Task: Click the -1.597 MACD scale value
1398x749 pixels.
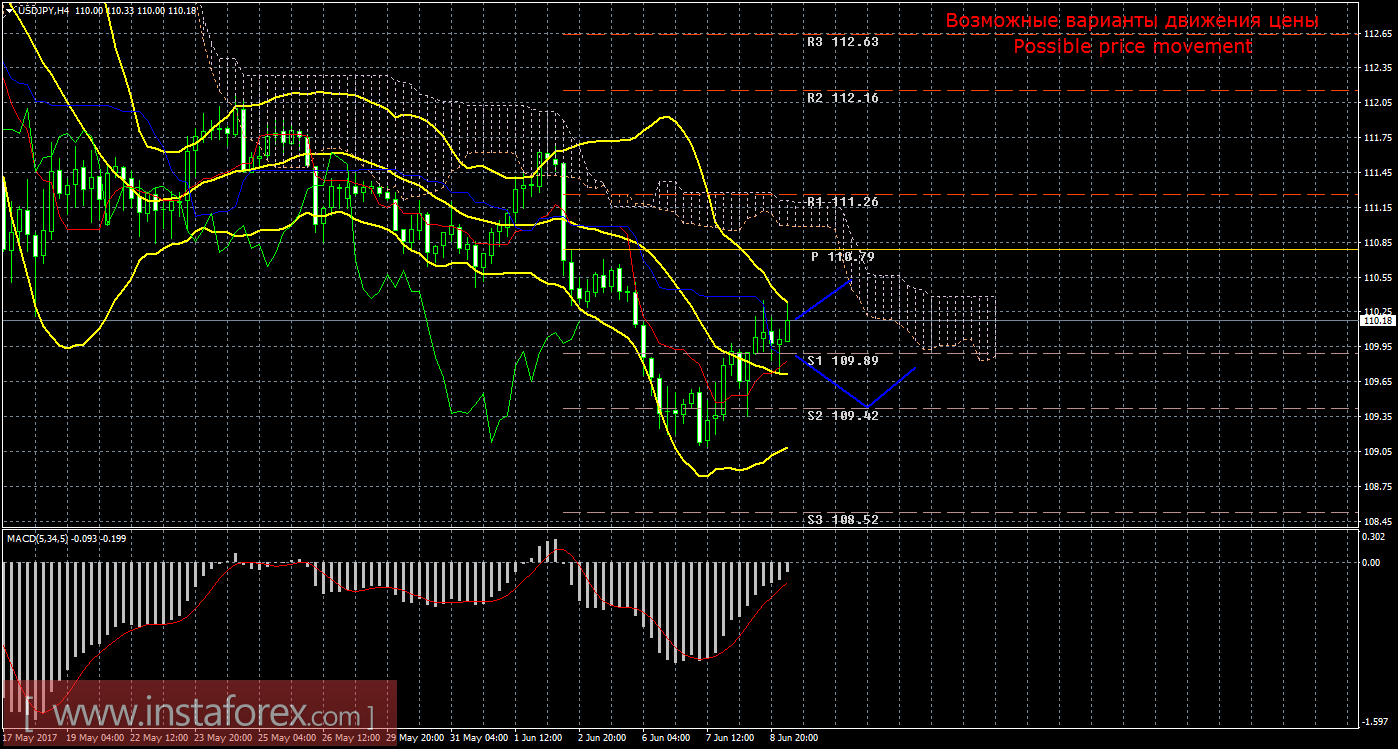Action: [1377, 721]
